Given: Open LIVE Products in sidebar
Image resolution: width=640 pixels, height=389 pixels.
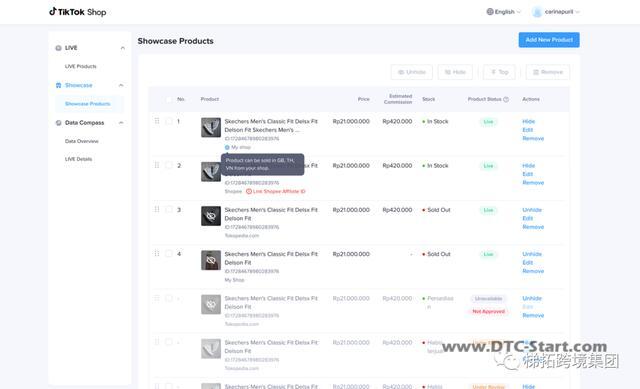Looking at the screenshot, I should pos(80,67).
